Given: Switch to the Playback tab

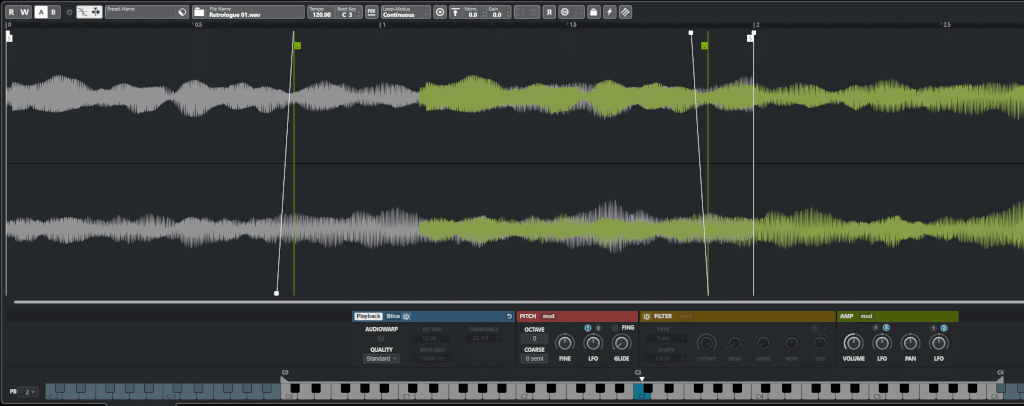Looking at the screenshot, I should pos(368,316).
